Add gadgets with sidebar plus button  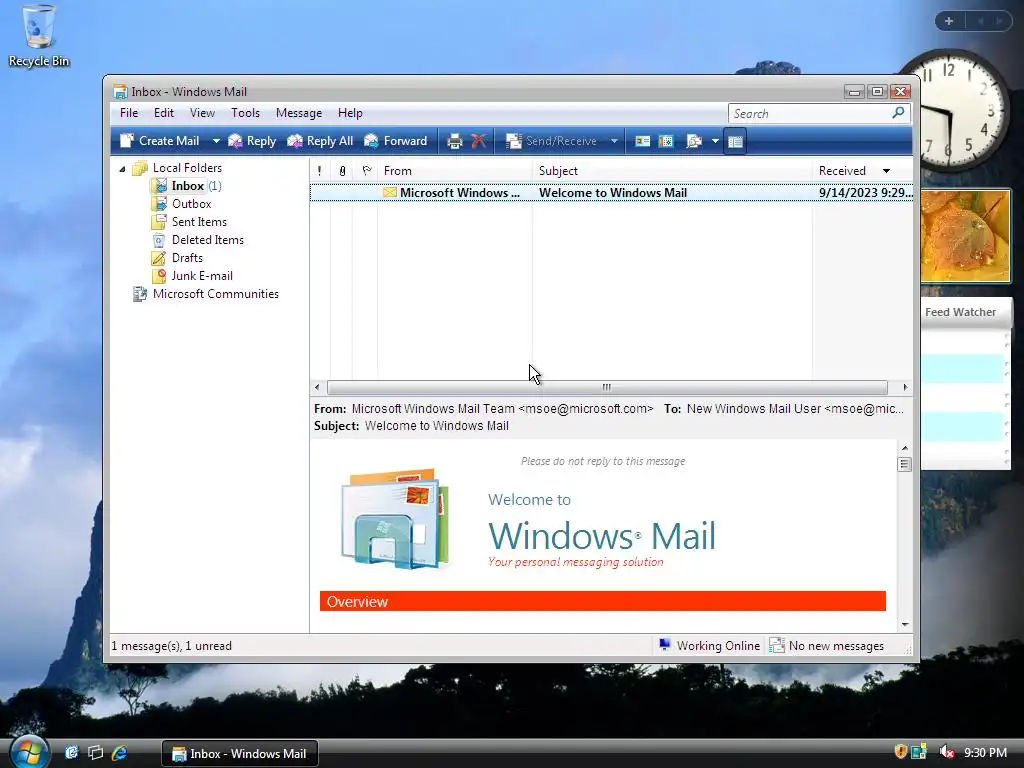click(949, 21)
